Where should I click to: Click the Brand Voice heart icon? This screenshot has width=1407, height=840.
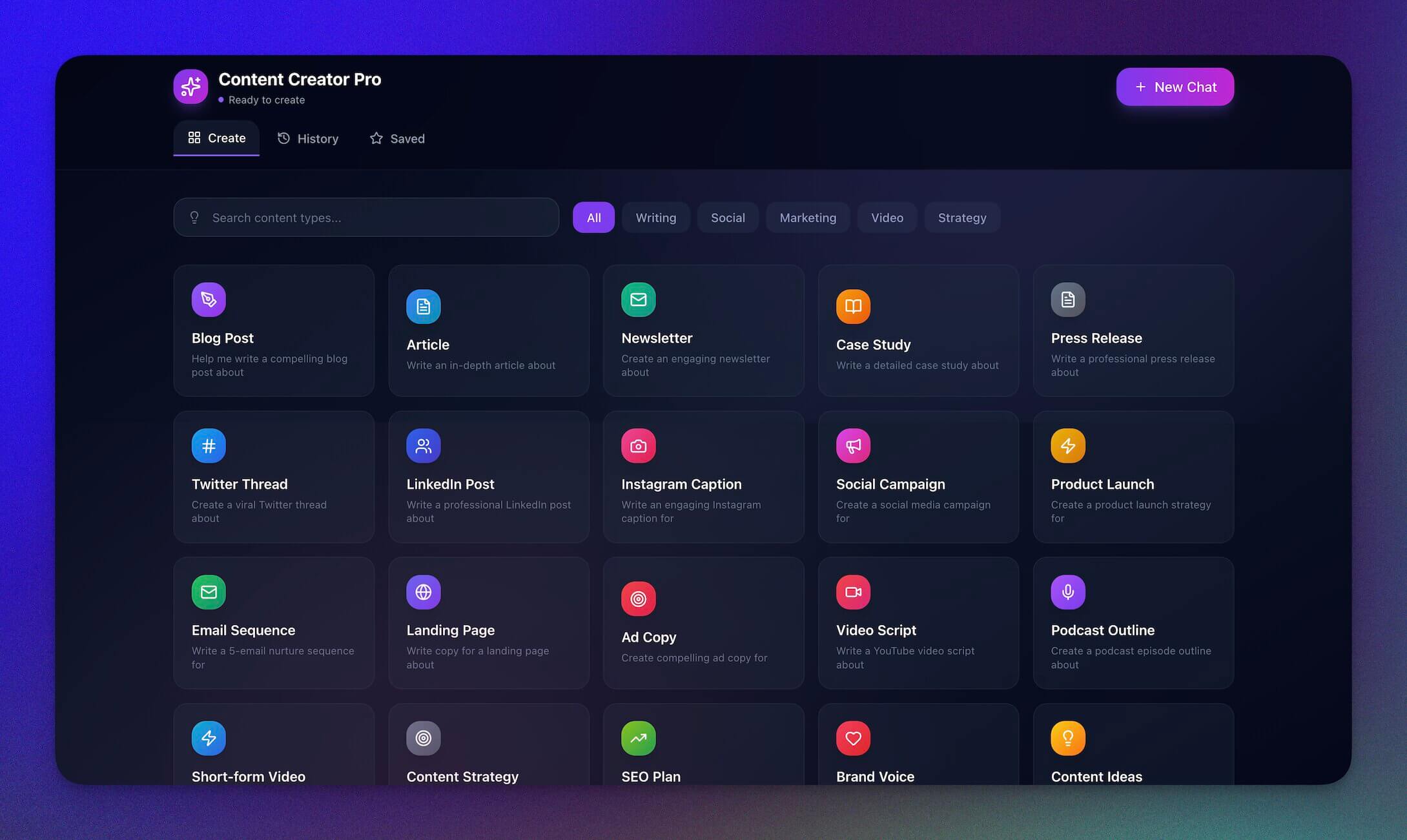pyautogui.click(x=853, y=738)
